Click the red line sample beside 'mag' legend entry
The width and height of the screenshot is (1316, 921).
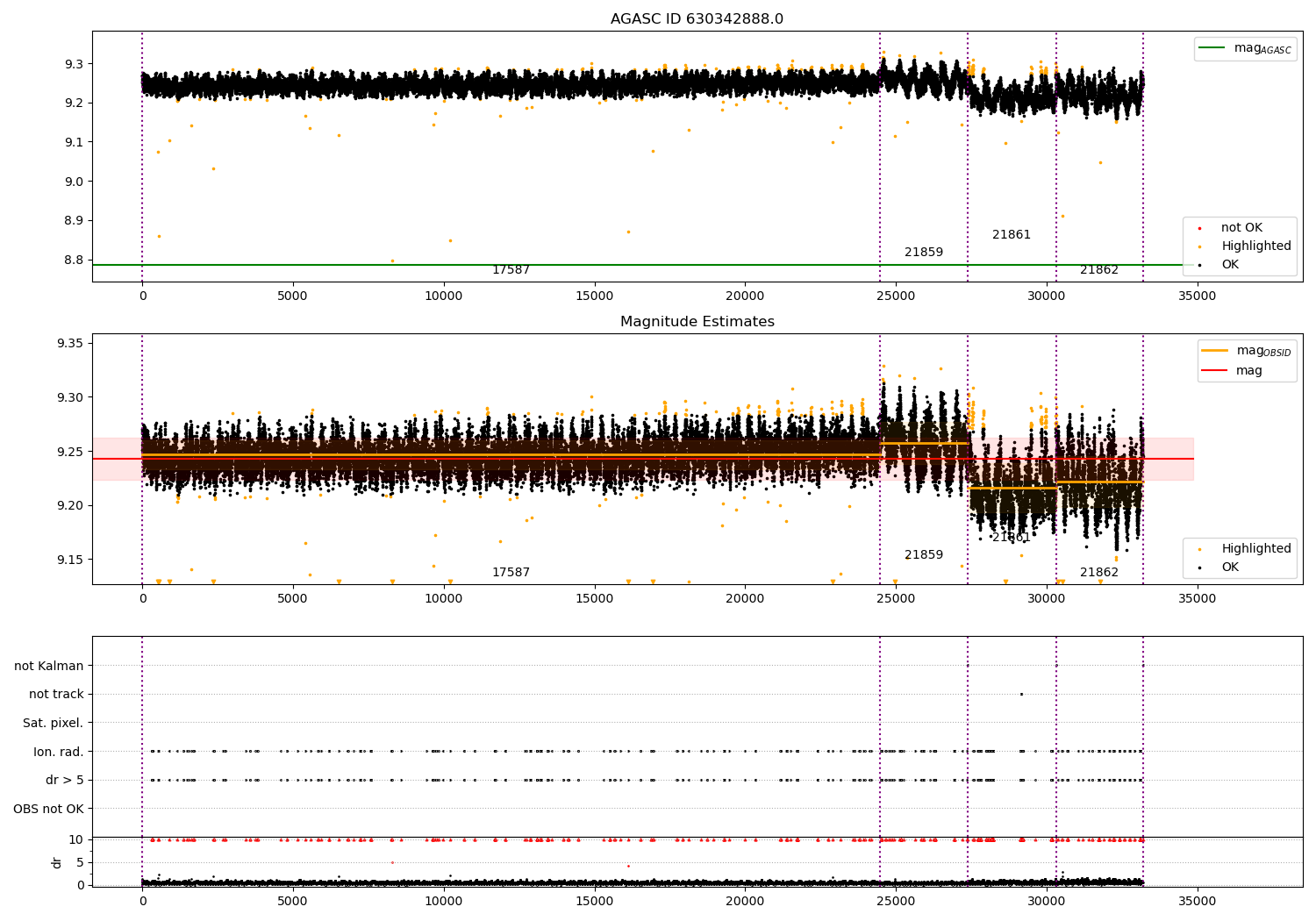[1215, 371]
